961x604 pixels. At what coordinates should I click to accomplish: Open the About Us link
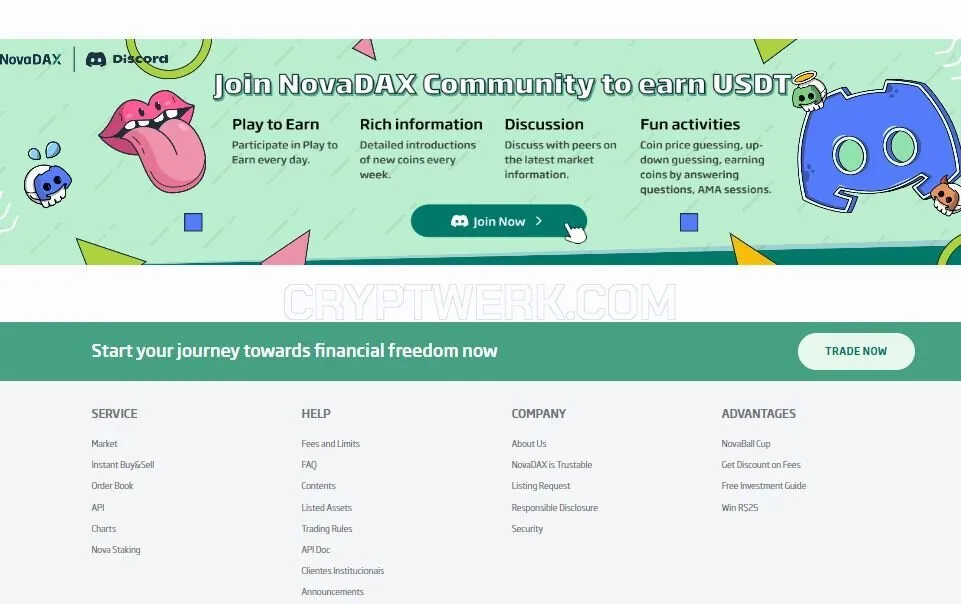529,444
